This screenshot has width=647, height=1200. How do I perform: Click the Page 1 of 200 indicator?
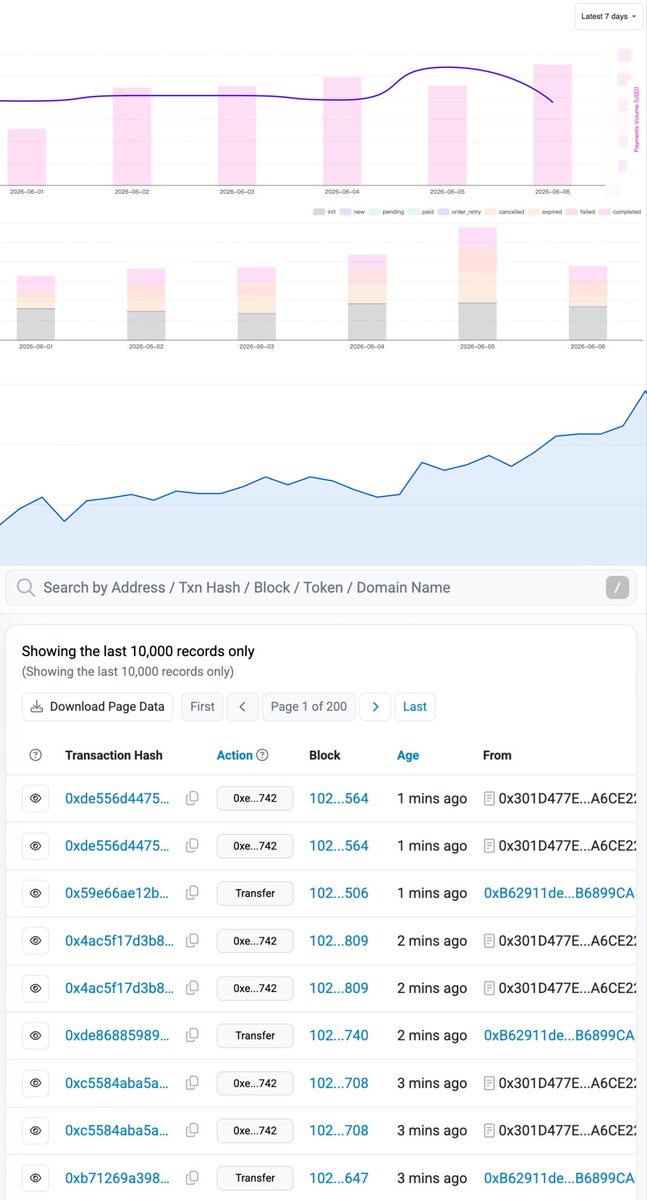(309, 706)
